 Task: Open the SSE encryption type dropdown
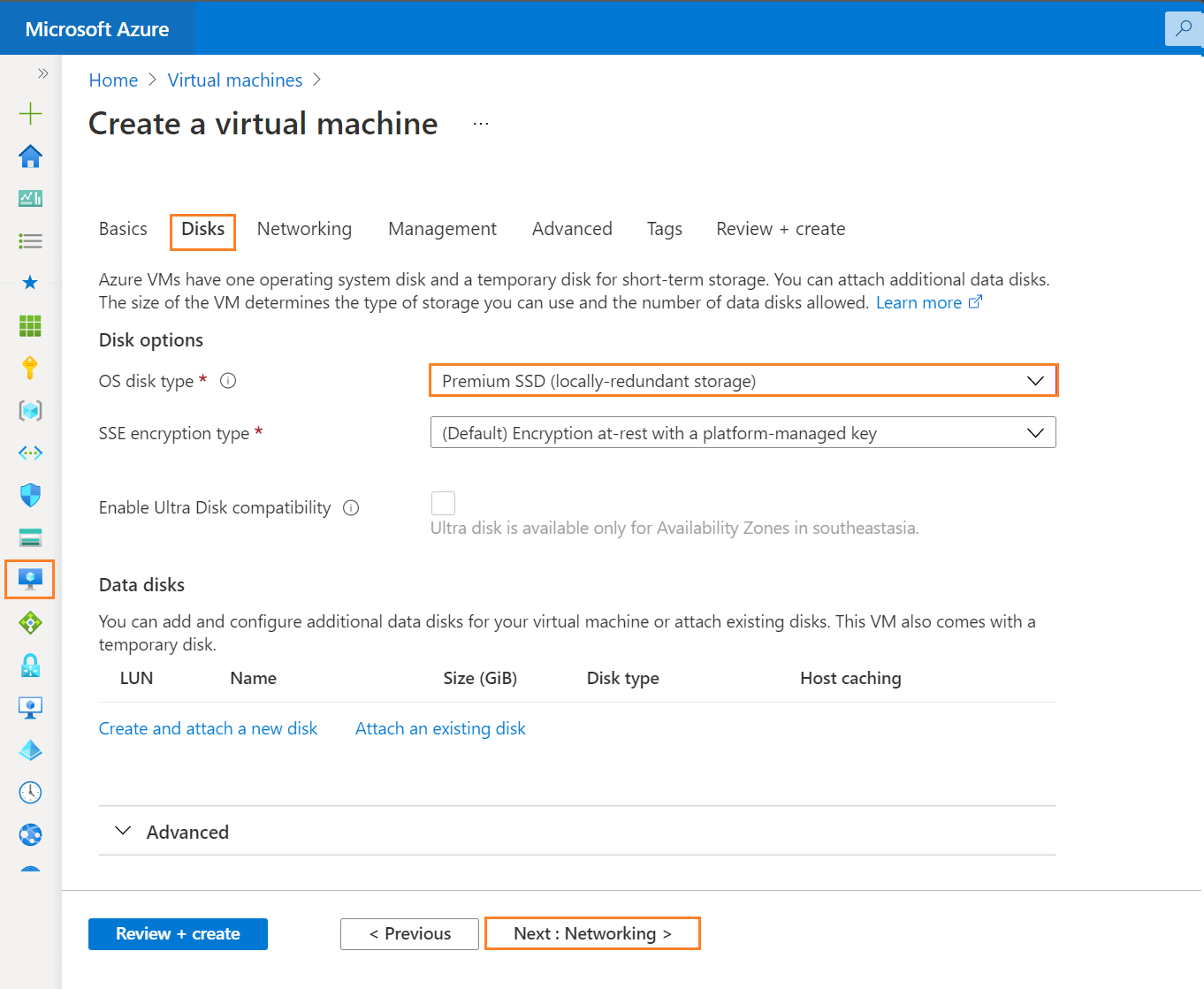coord(743,433)
